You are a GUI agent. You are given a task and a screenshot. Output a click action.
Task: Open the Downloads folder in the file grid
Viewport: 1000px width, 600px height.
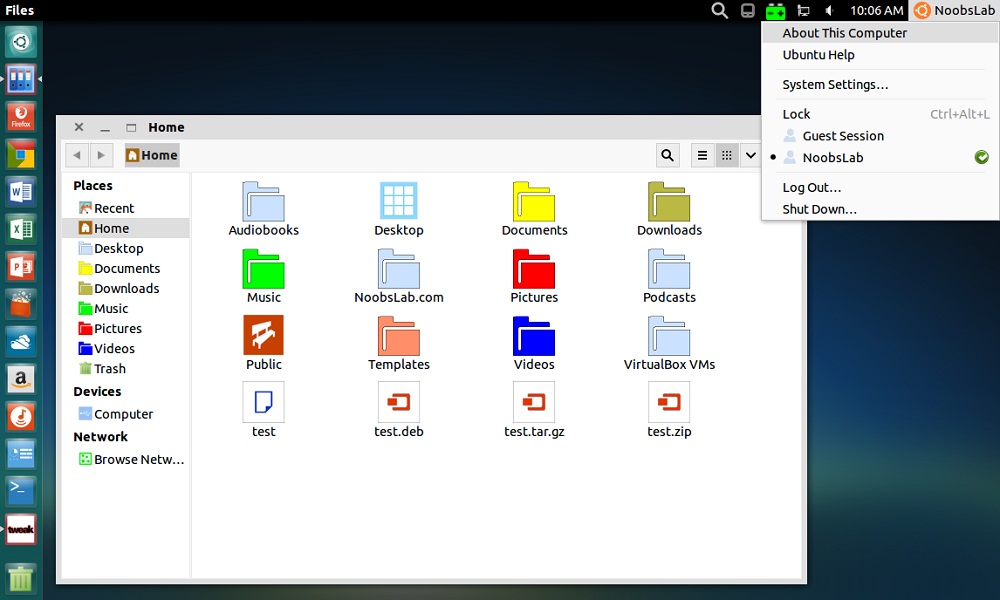point(669,202)
